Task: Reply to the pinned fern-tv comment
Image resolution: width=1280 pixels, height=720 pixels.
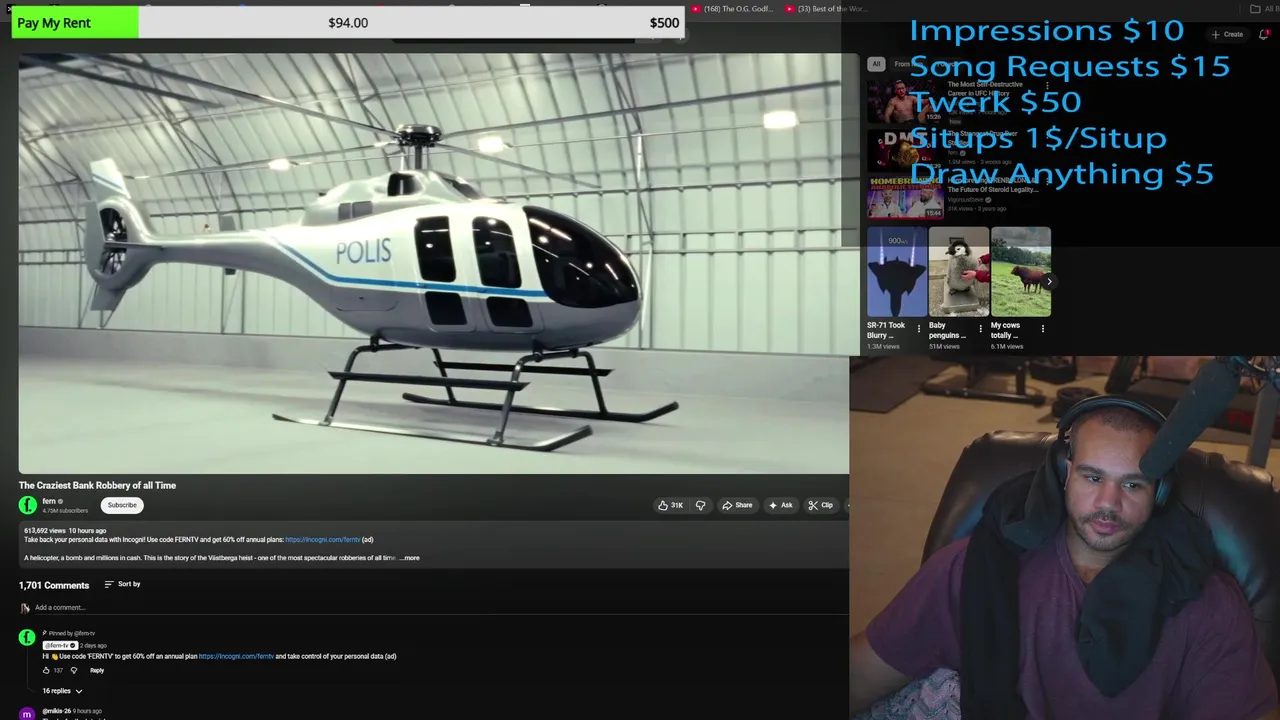Action: [x=97, y=670]
